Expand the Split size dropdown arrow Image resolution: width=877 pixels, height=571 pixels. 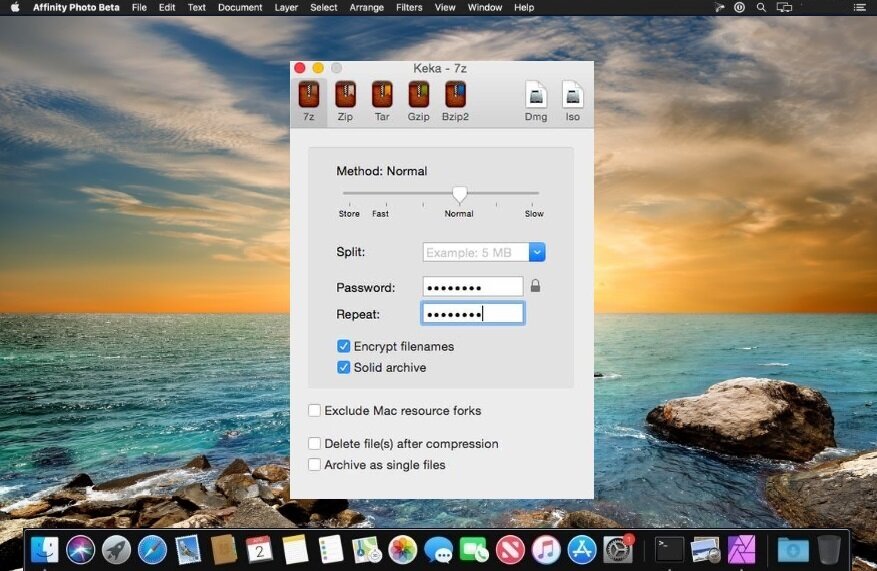coord(537,252)
